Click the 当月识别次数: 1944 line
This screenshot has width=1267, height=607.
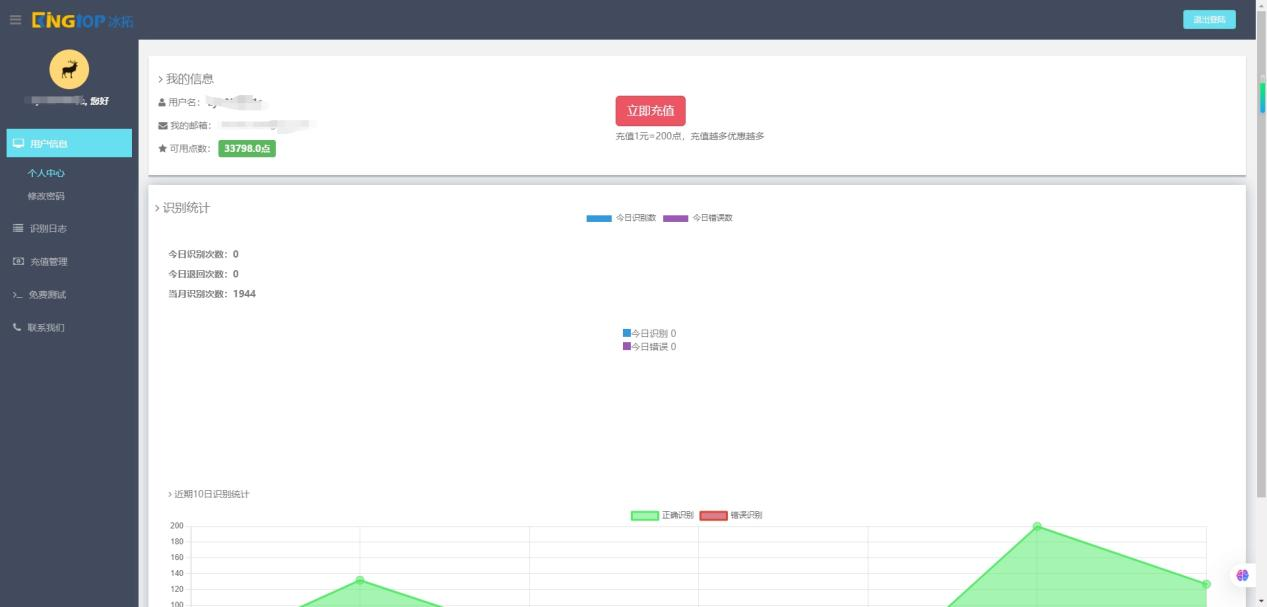[x=212, y=294]
